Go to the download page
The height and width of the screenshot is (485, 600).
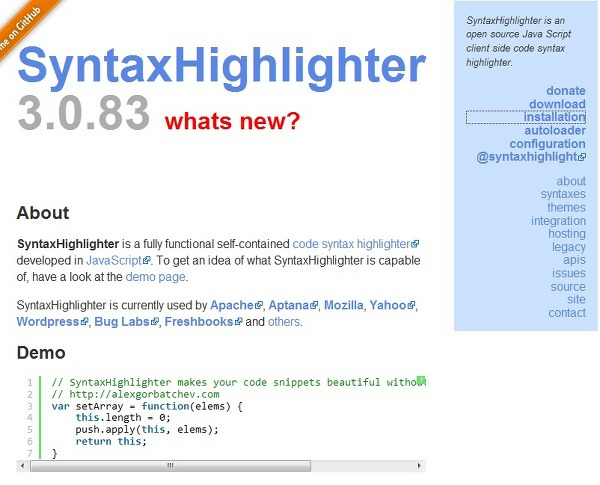point(557,104)
